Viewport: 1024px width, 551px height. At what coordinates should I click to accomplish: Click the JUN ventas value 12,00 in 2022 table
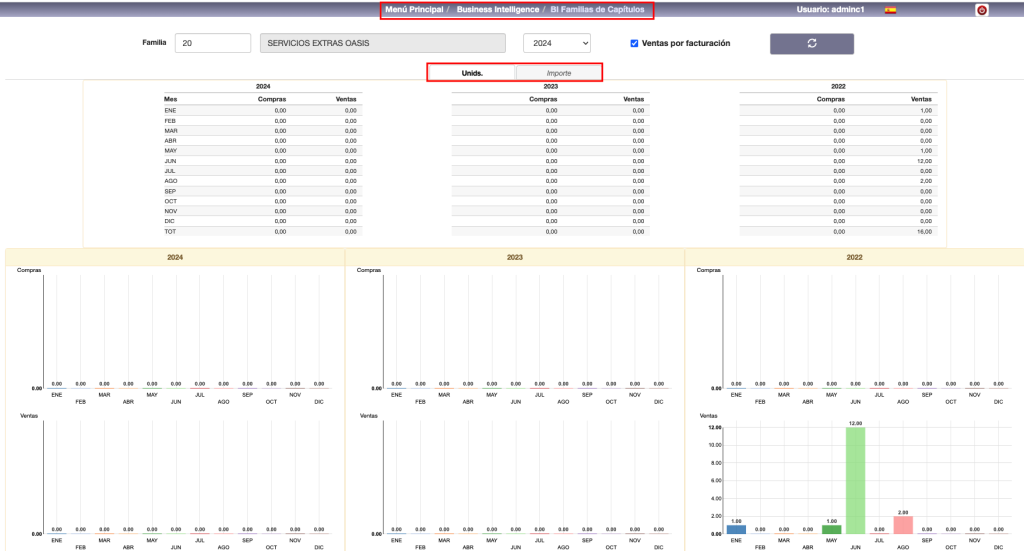point(920,161)
